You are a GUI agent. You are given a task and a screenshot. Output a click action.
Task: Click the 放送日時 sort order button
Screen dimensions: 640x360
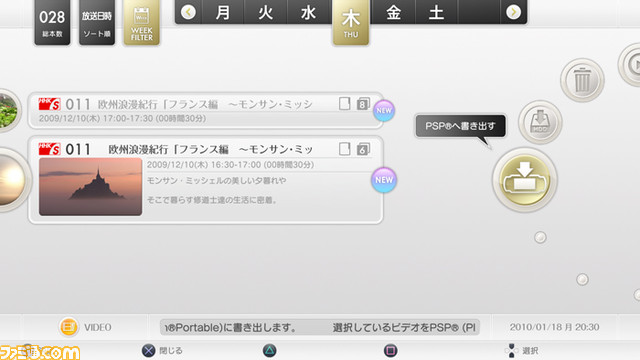click(x=97, y=22)
